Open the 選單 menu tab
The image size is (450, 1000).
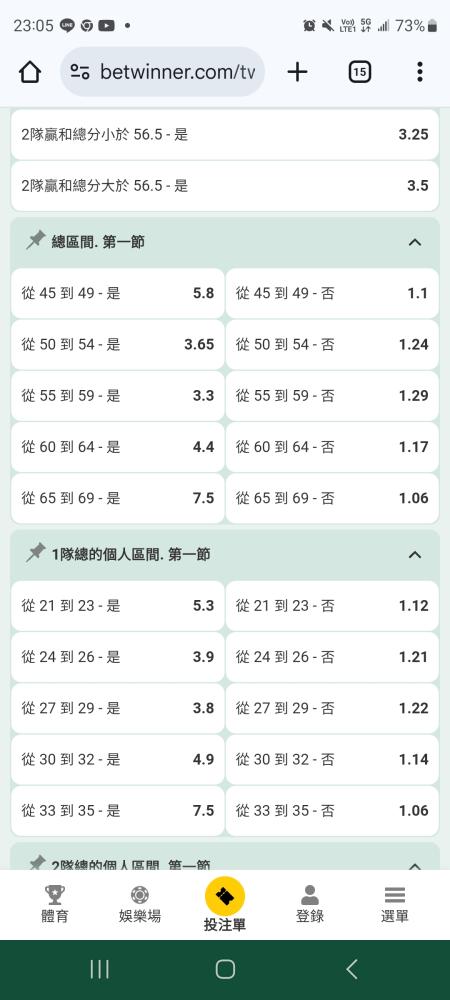(x=395, y=904)
